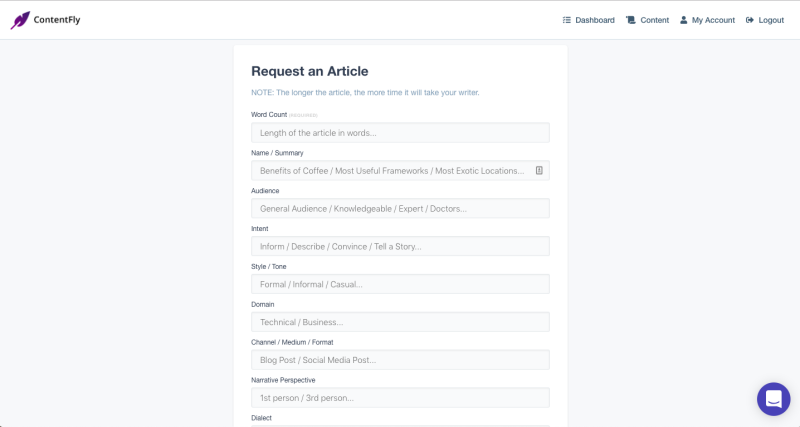Focus the Name / Summary input field
800x427 pixels.
click(400, 170)
